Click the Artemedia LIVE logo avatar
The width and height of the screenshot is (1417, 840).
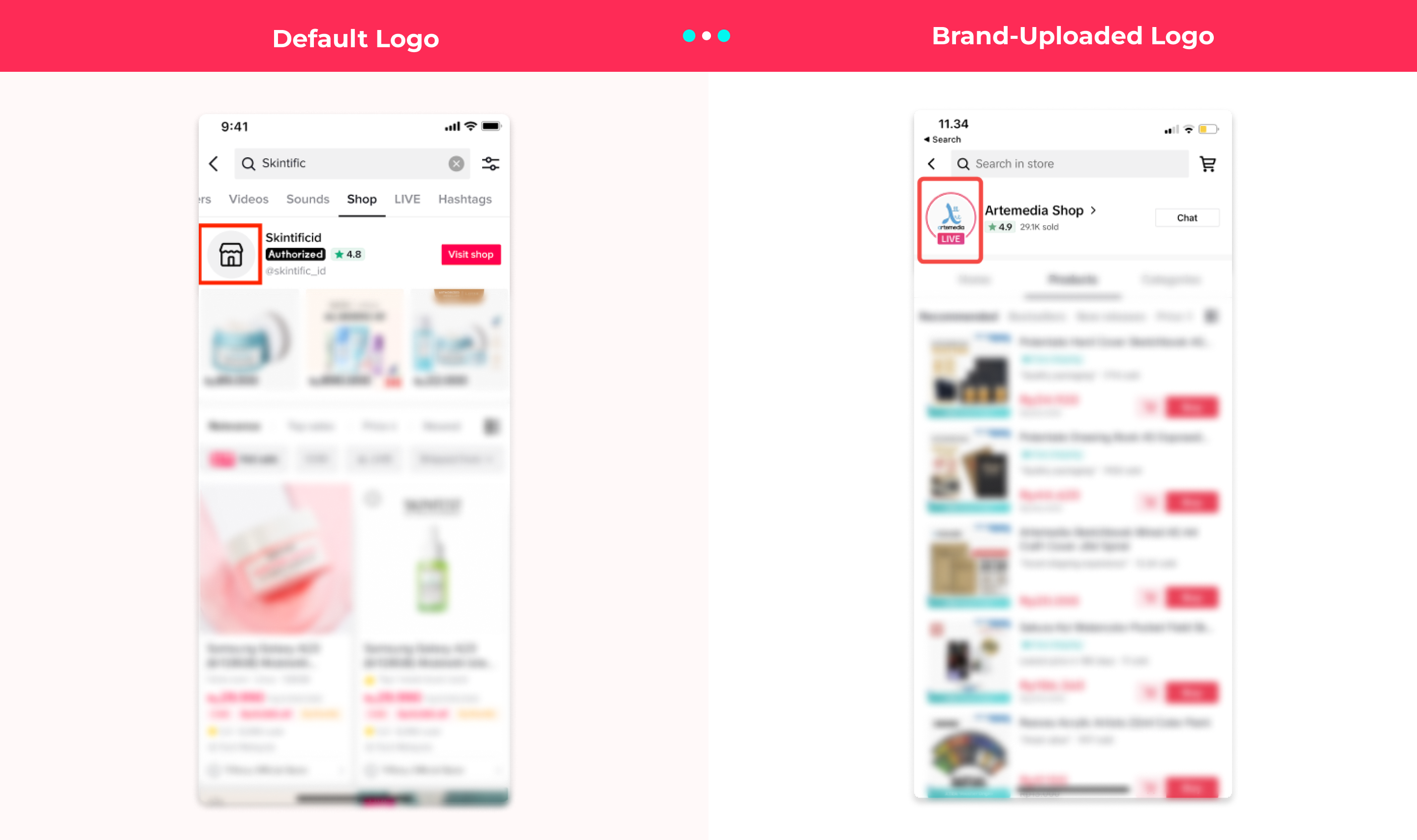click(x=951, y=220)
